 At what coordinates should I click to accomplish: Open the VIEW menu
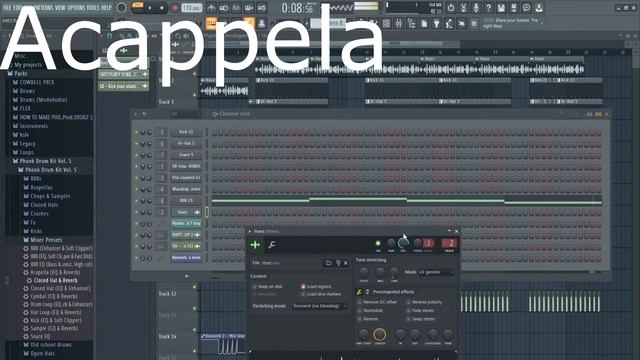(60, 8)
